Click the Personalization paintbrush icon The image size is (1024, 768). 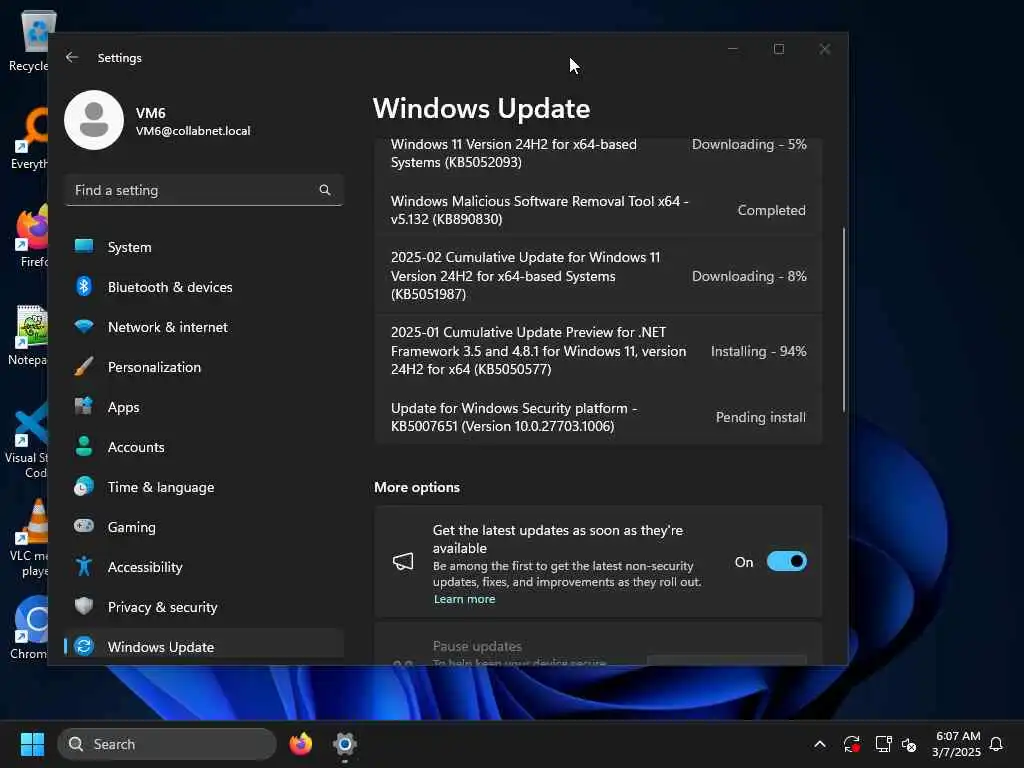[x=84, y=366]
